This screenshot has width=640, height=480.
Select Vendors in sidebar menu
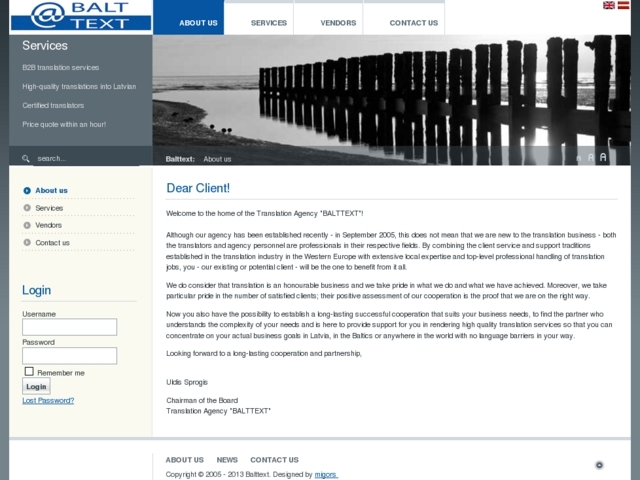point(49,225)
